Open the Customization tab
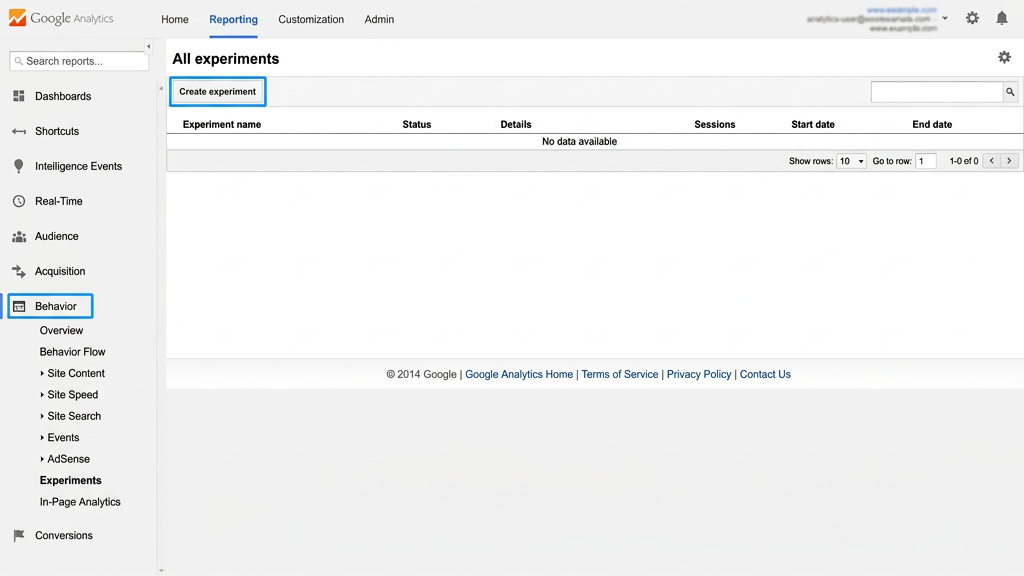 pos(311,20)
